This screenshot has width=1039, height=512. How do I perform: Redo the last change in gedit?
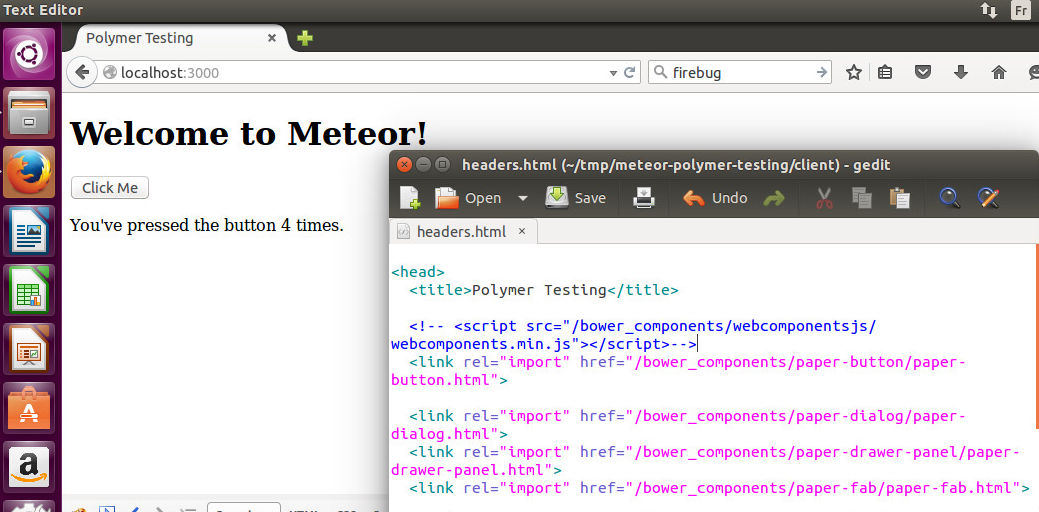tap(773, 198)
